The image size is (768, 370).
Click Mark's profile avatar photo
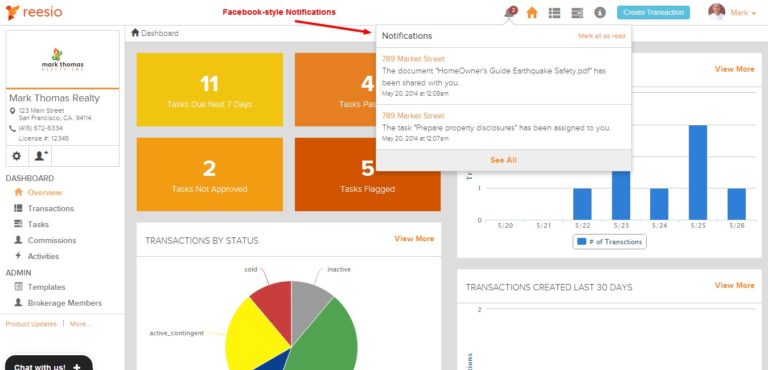[x=717, y=12]
